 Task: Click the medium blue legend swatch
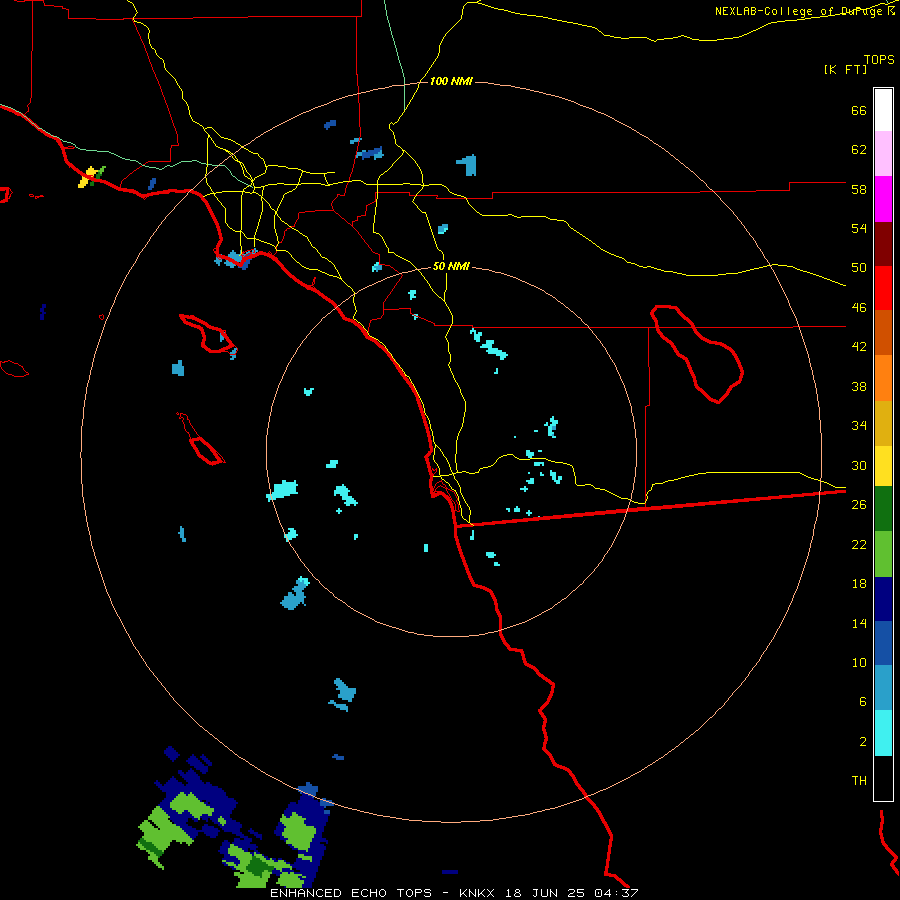883,643
